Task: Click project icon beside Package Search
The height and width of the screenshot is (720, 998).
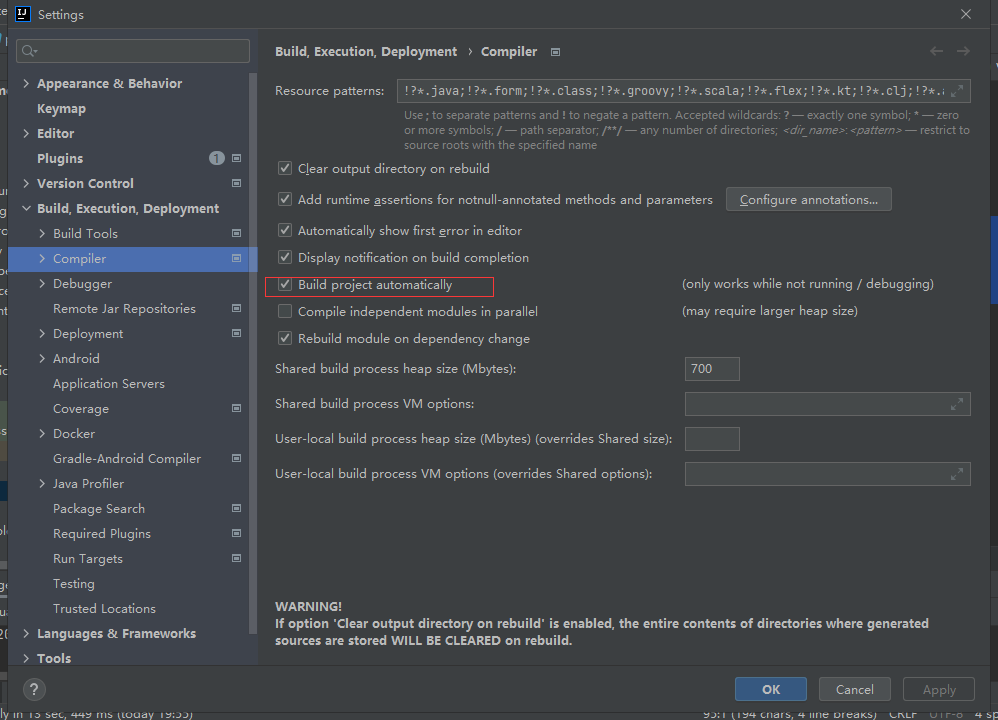Action: pos(236,509)
